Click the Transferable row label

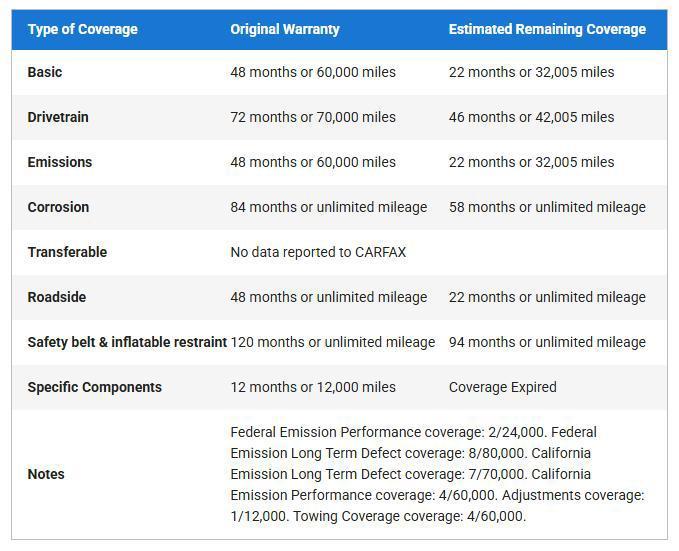(x=67, y=252)
